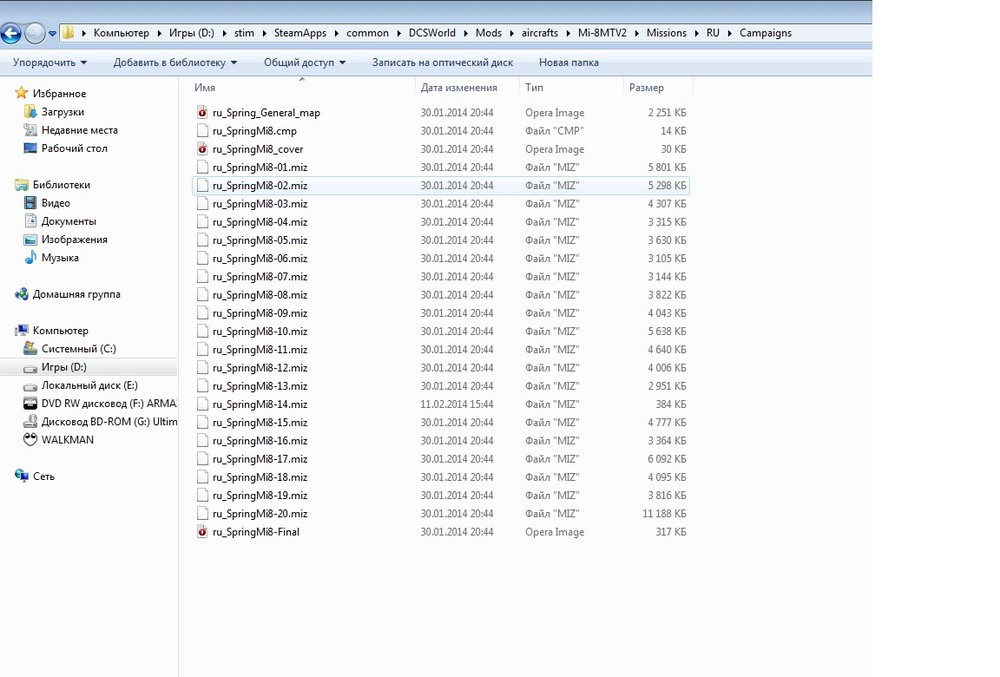Click the Документы library icon

[30, 221]
